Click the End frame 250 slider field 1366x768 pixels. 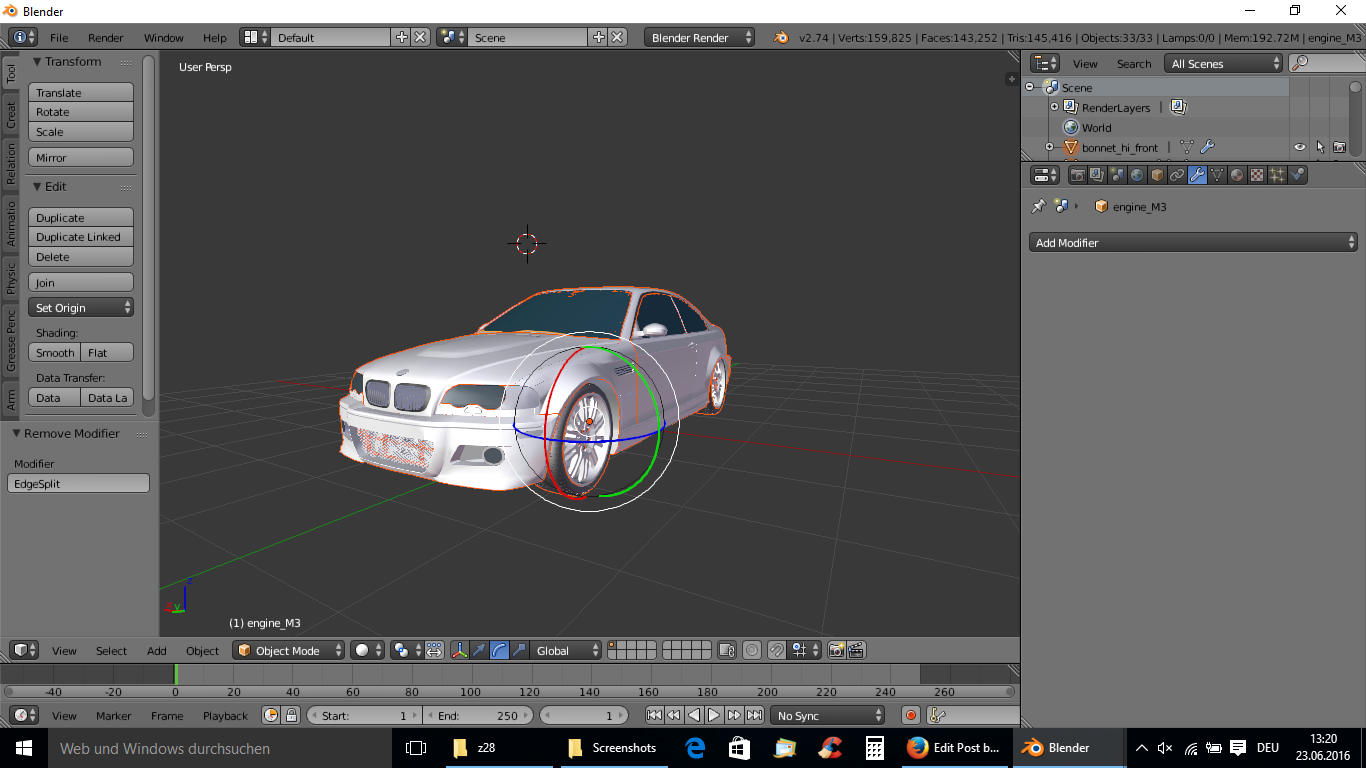480,715
